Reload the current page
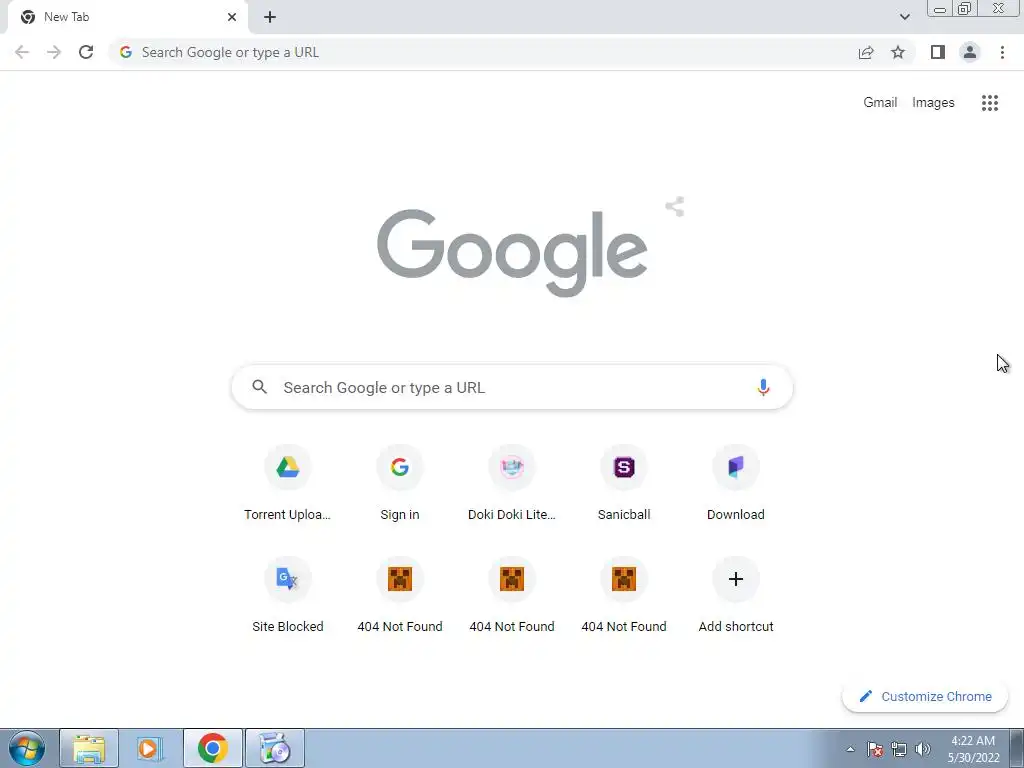The width and height of the screenshot is (1024, 768). click(x=86, y=52)
